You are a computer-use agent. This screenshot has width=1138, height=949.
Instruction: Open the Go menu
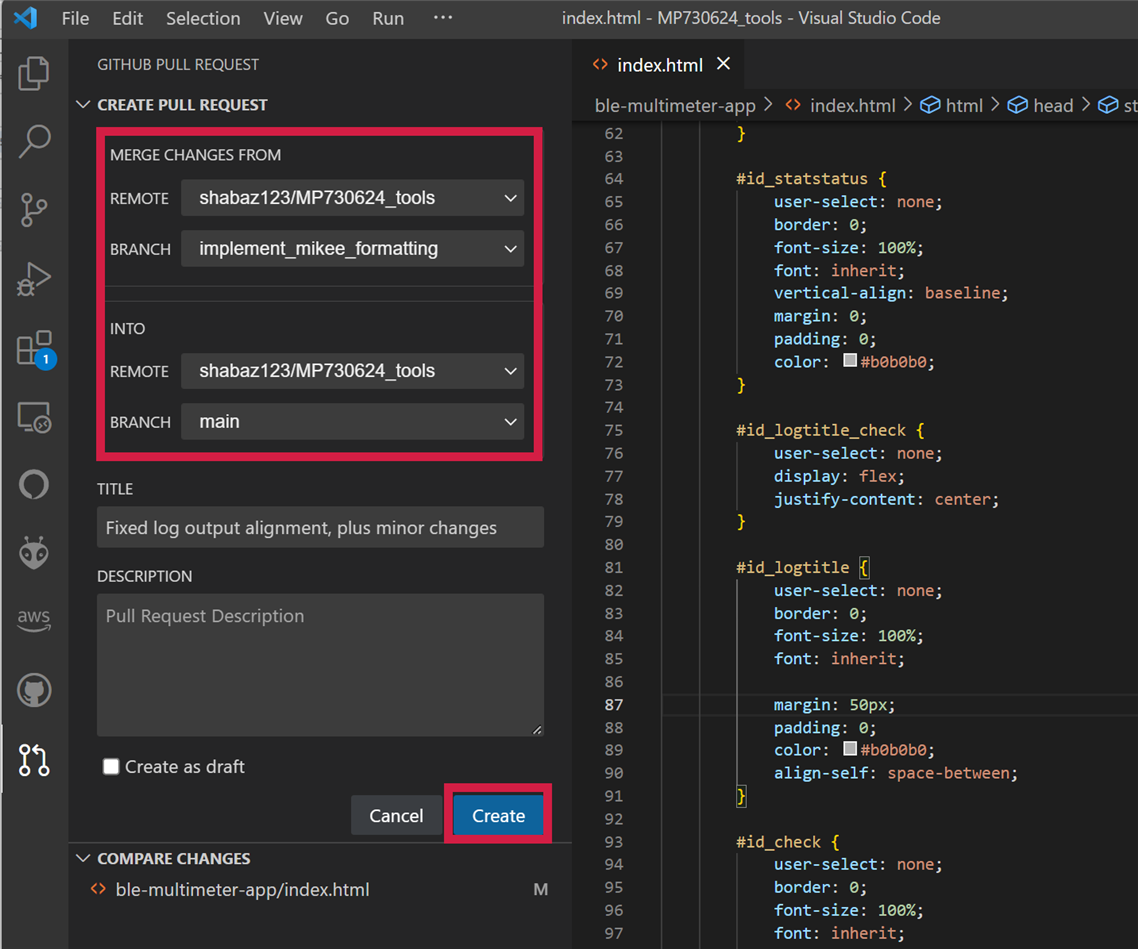(337, 18)
